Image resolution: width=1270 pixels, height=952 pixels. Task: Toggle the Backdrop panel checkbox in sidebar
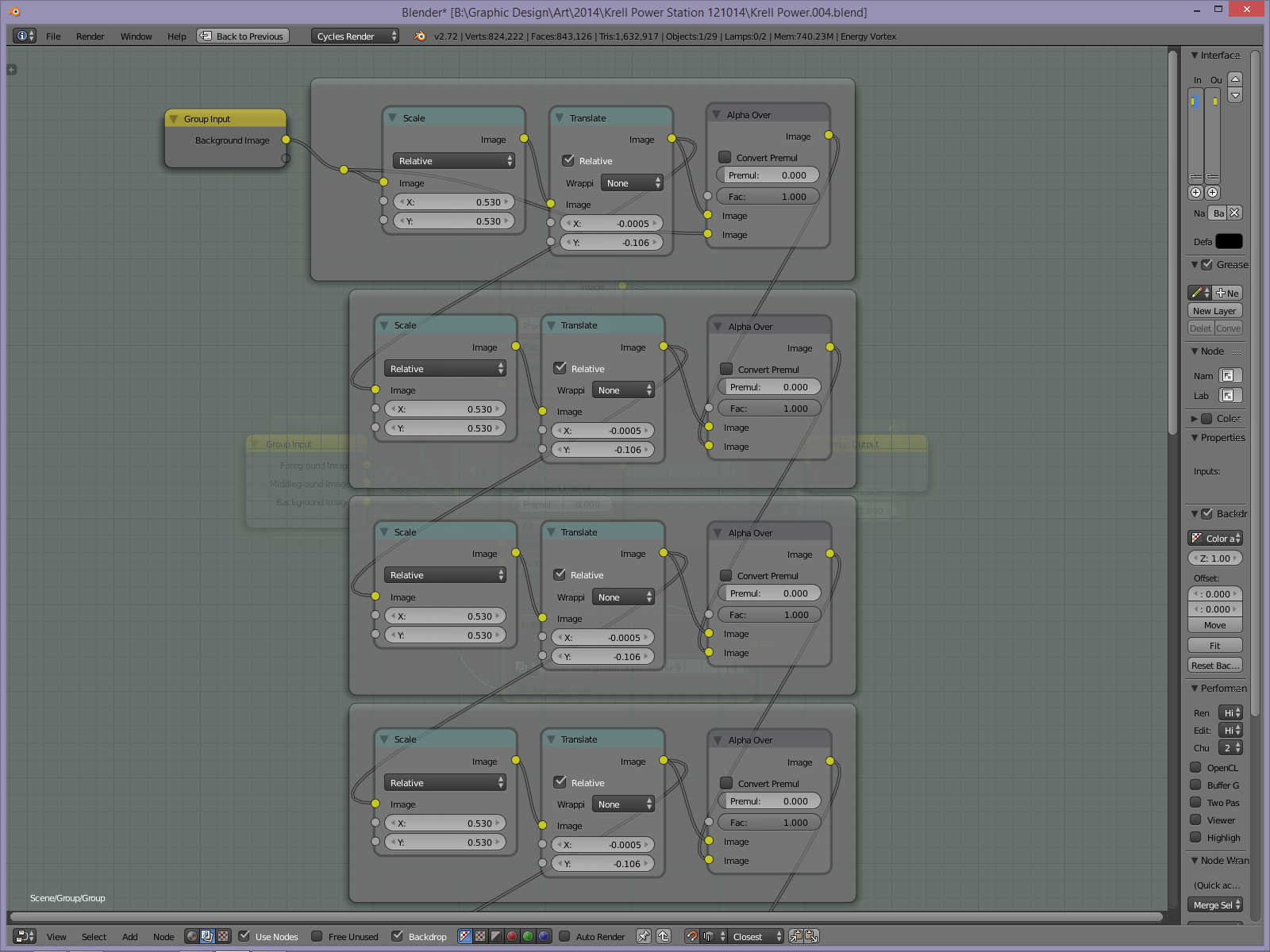point(1206,513)
